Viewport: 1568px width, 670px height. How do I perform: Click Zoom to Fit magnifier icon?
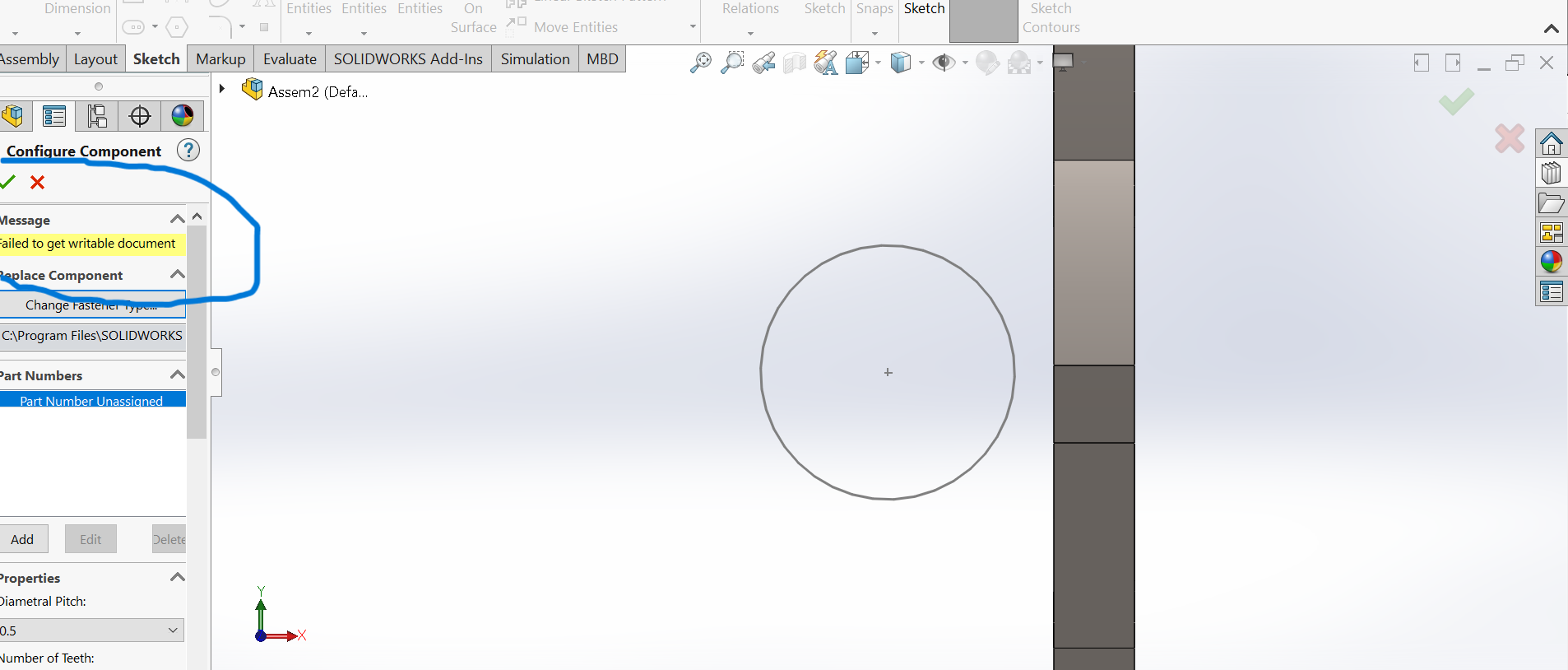pos(700,63)
